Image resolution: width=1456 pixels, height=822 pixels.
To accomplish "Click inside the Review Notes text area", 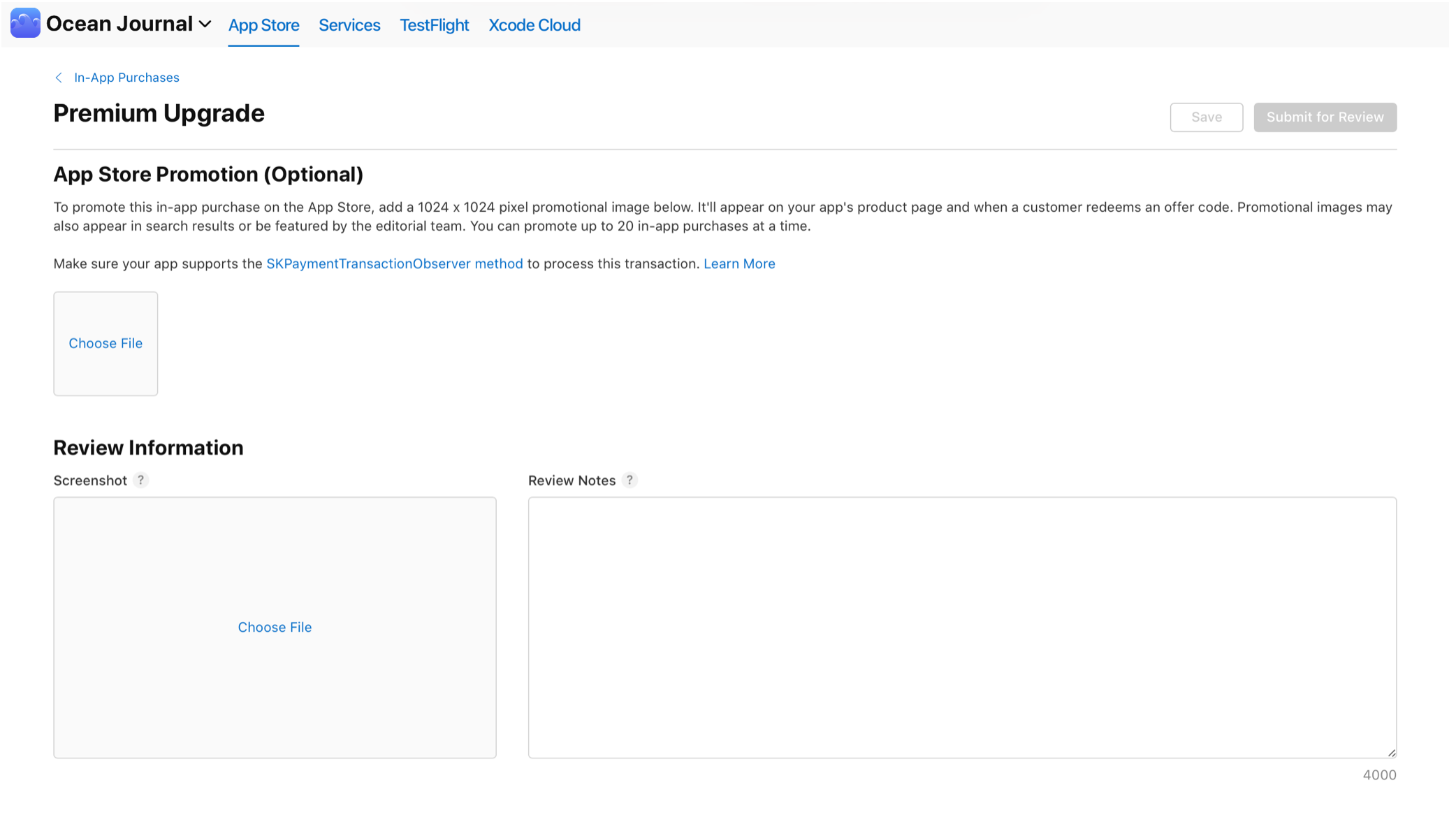I will [x=962, y=628].
